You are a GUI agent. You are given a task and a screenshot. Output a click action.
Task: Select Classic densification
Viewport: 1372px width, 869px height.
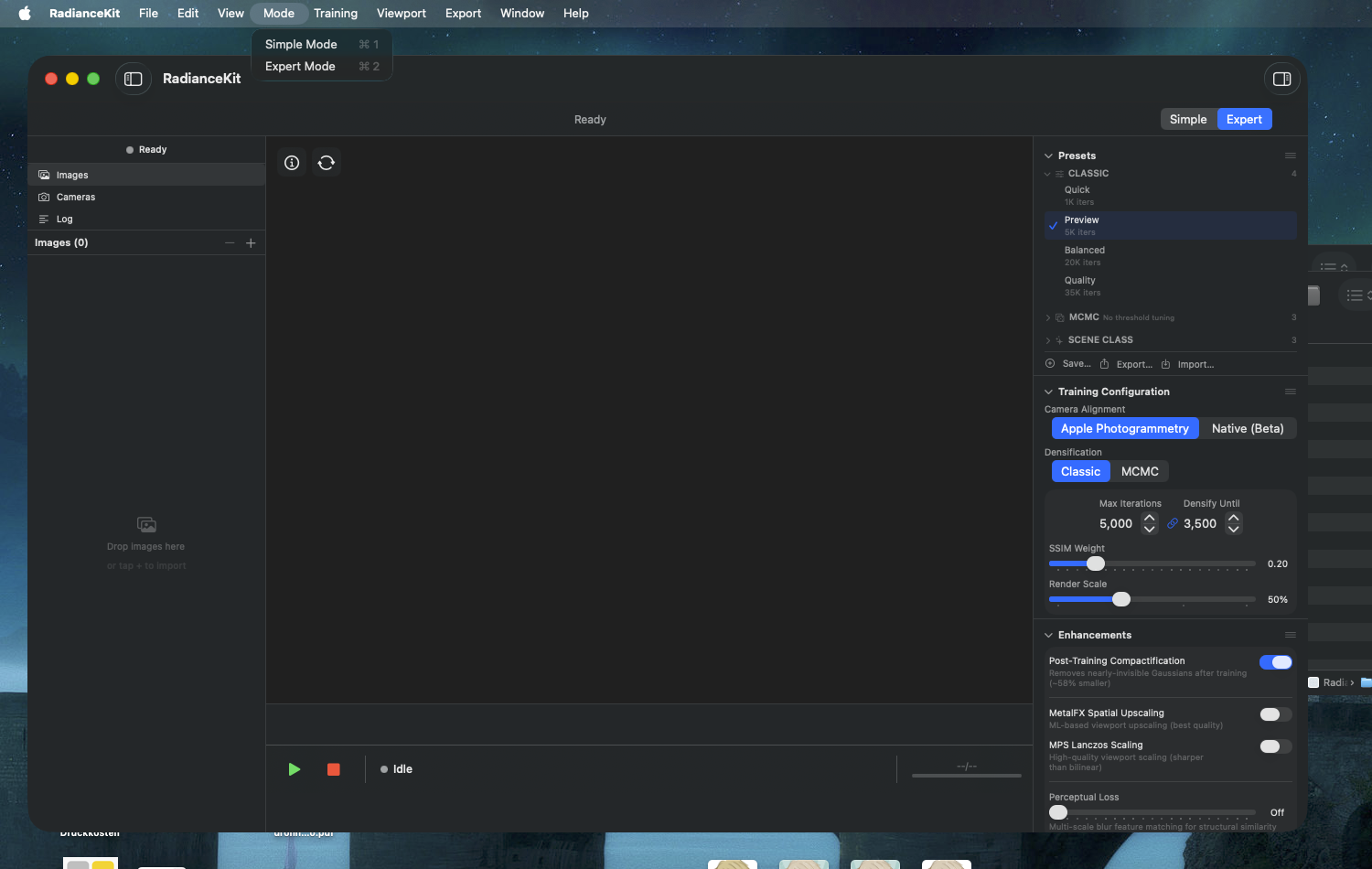pos(1080,471)
